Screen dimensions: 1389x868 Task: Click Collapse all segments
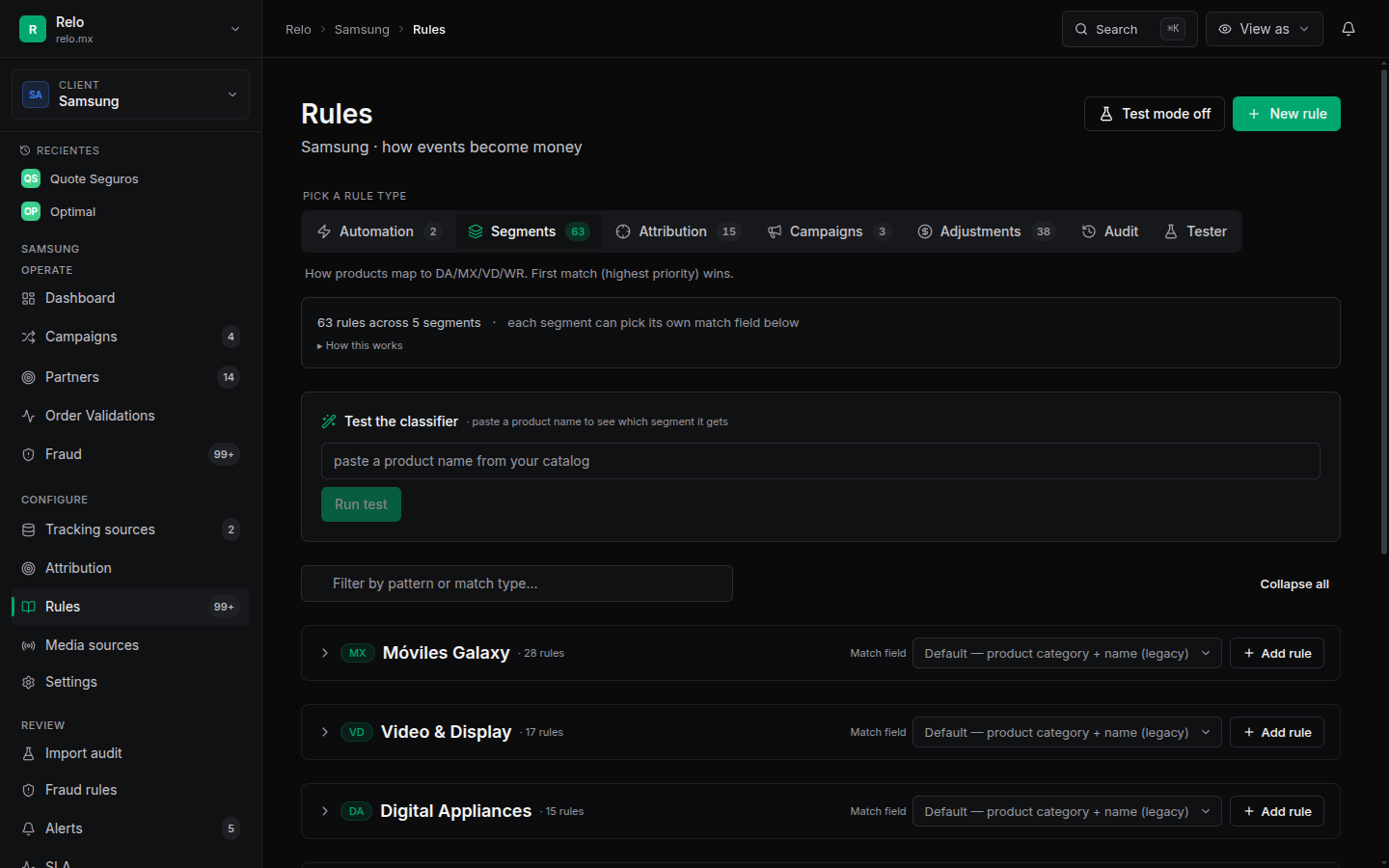1294,584
